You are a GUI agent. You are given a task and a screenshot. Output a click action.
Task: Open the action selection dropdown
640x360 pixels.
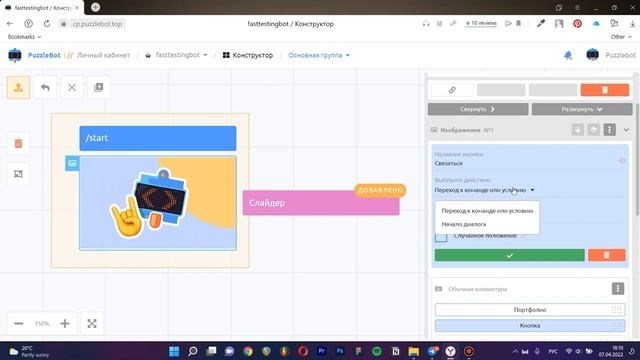tap(484, 190)
